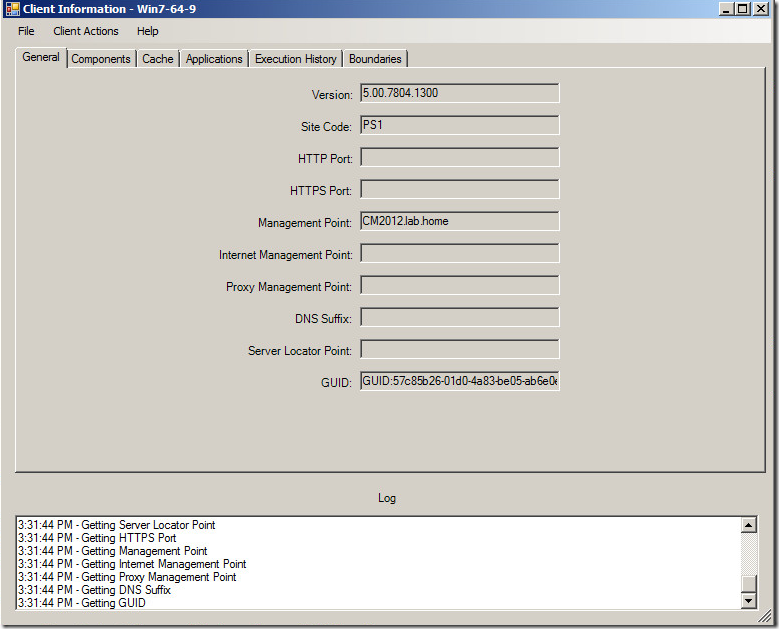Click the 'Internet Management Point:' label
The height and width of the screenshot is (629, 779).
(286, 255)
